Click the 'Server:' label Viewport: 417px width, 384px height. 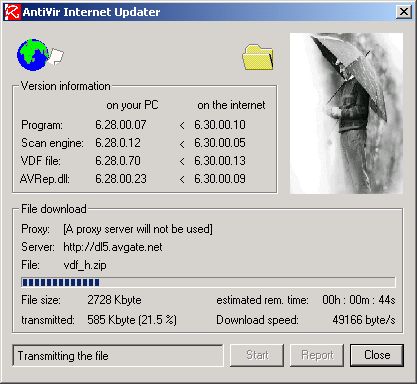(38, 247)
